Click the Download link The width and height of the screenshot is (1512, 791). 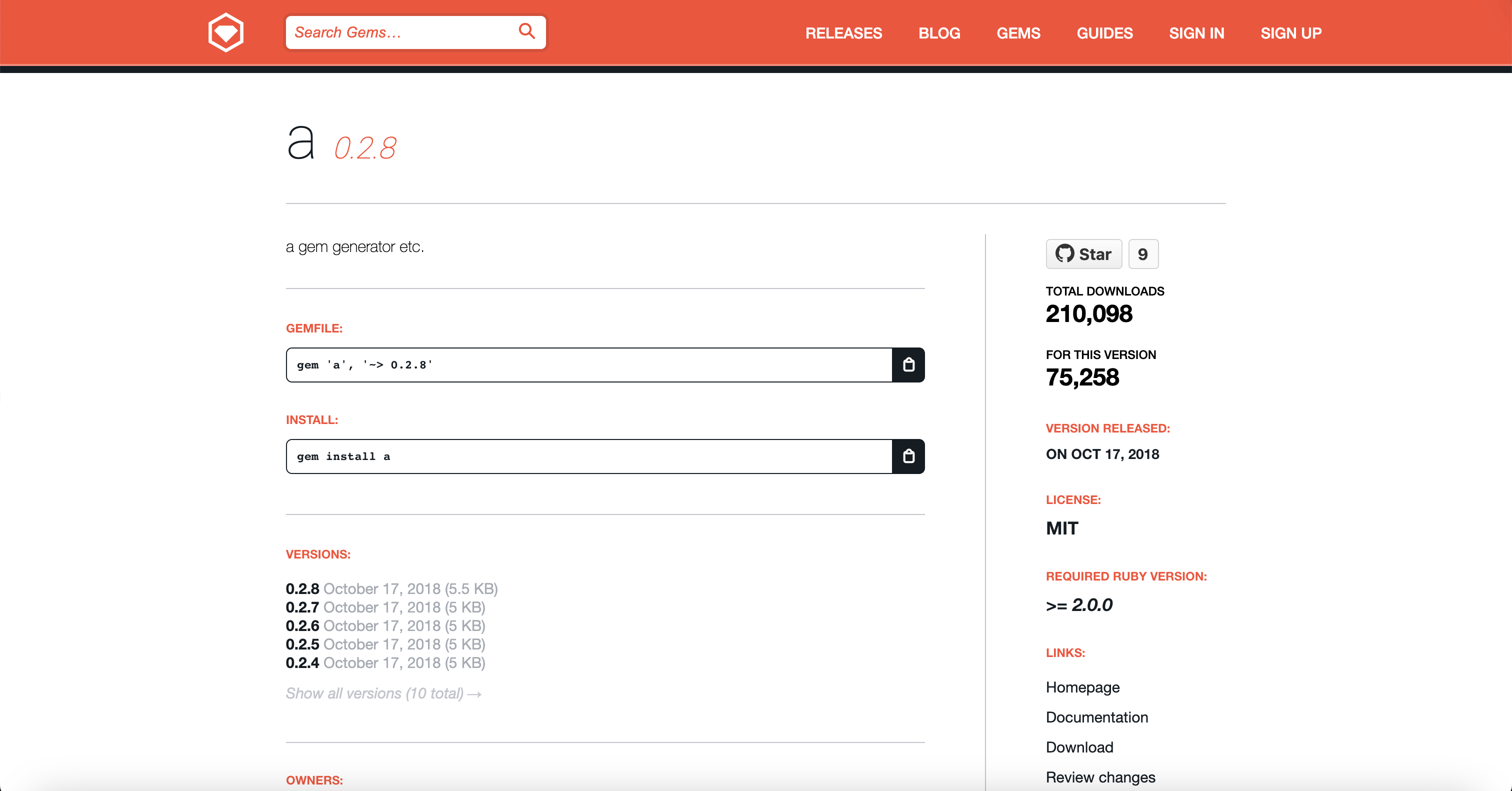click(x=1079, y=747)
